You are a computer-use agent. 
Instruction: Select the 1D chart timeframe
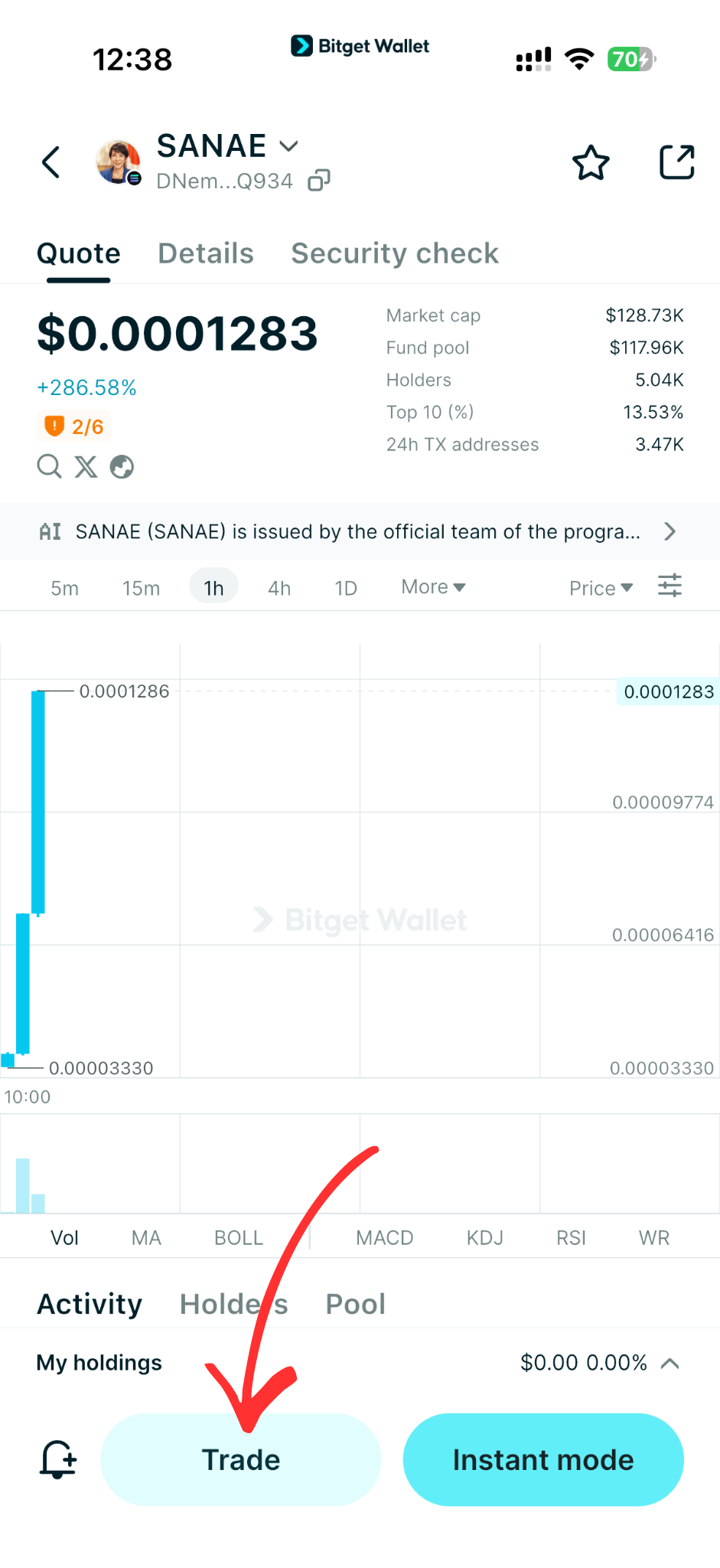pos(345,587)
